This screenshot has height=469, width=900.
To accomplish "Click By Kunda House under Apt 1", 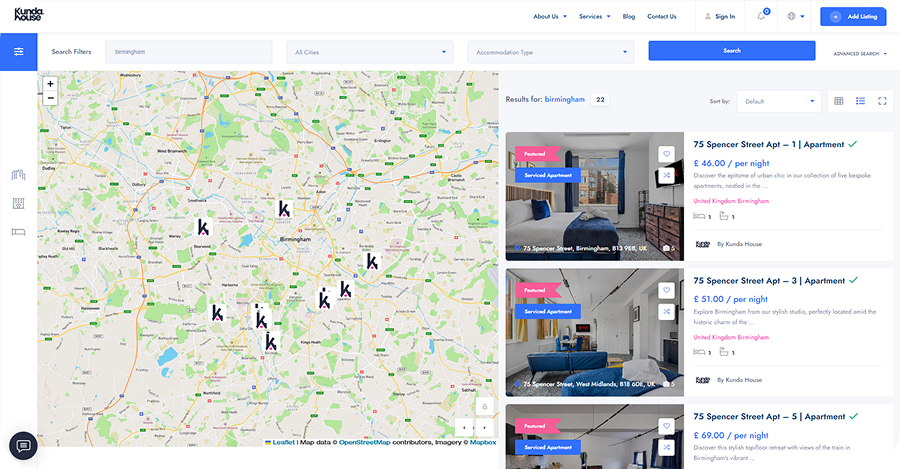I will click(739, 244).
